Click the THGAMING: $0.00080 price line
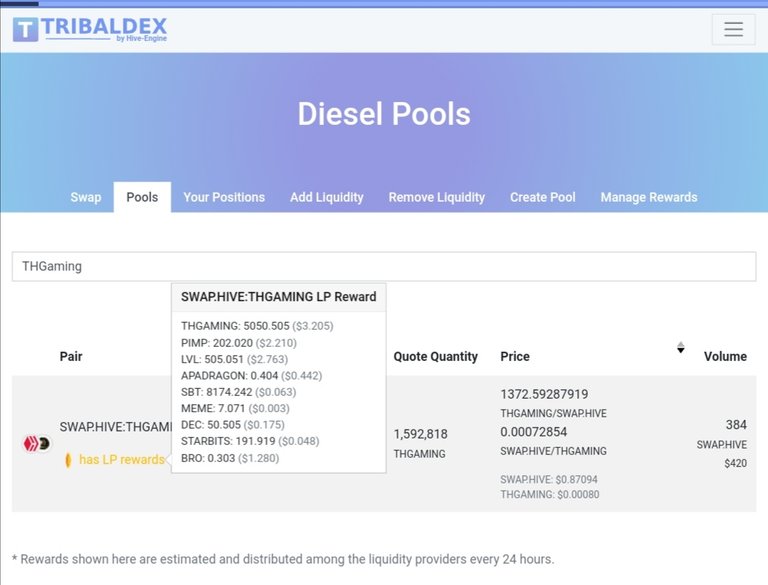768x585 pixels. [550, 494]
